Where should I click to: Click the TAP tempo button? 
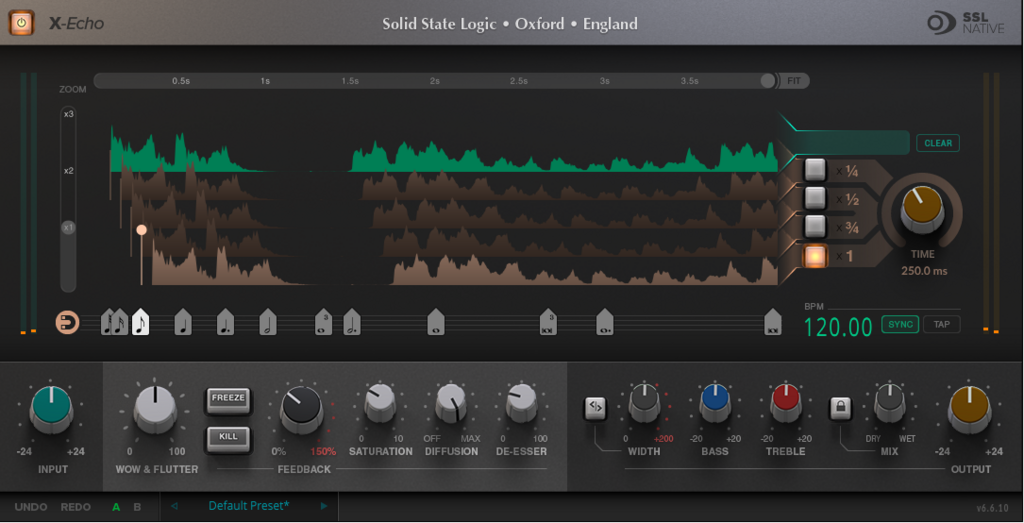[x=941, y=324]
